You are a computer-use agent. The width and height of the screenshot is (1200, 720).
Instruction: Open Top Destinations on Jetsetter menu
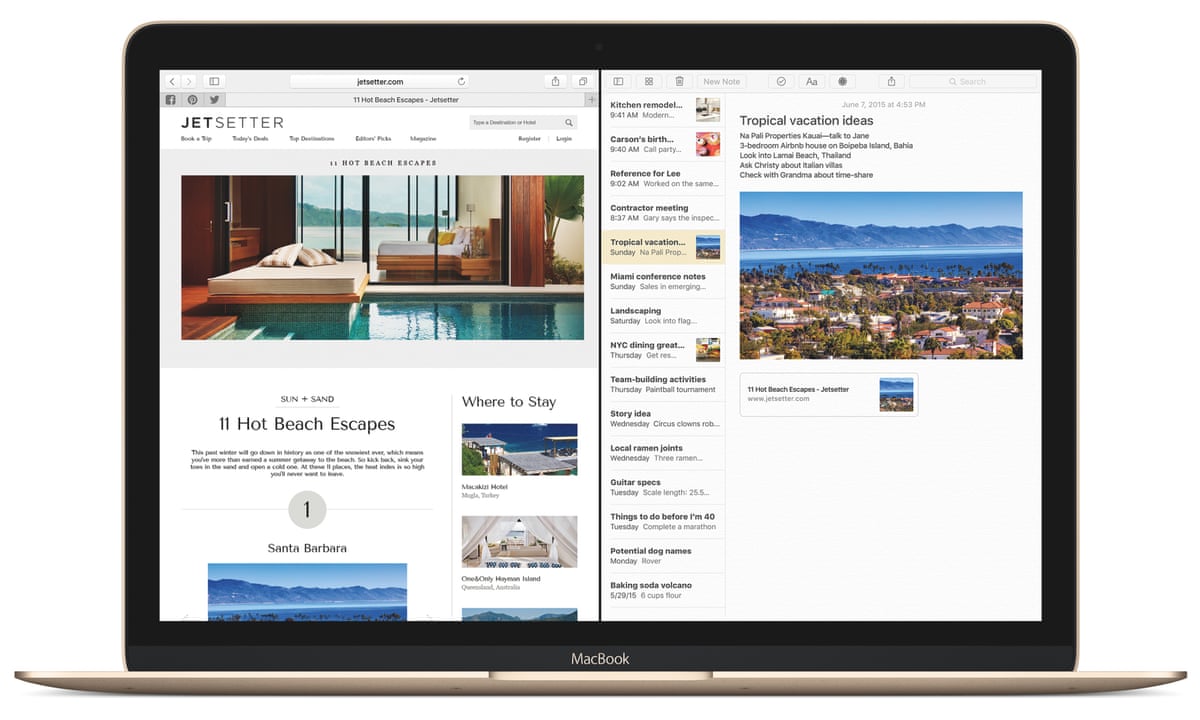[311, 139]
